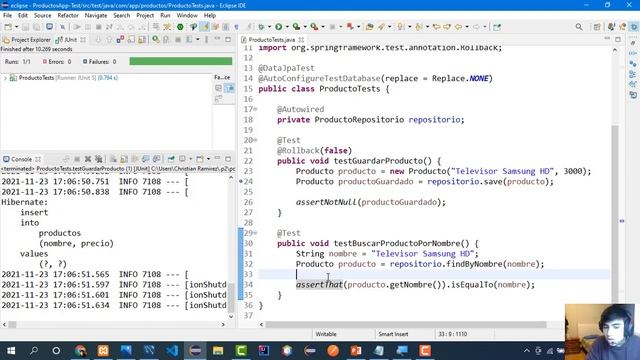Toggle Scroll Lock in the Console toolbar

click(124, 159)
